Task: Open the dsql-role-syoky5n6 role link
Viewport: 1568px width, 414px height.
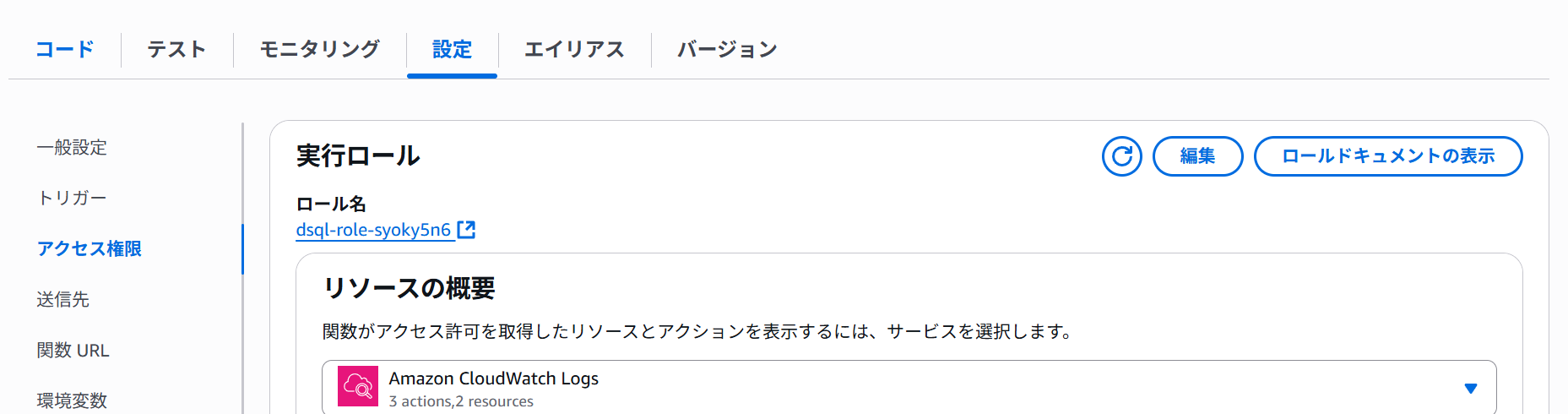Action: click(373, 230)
